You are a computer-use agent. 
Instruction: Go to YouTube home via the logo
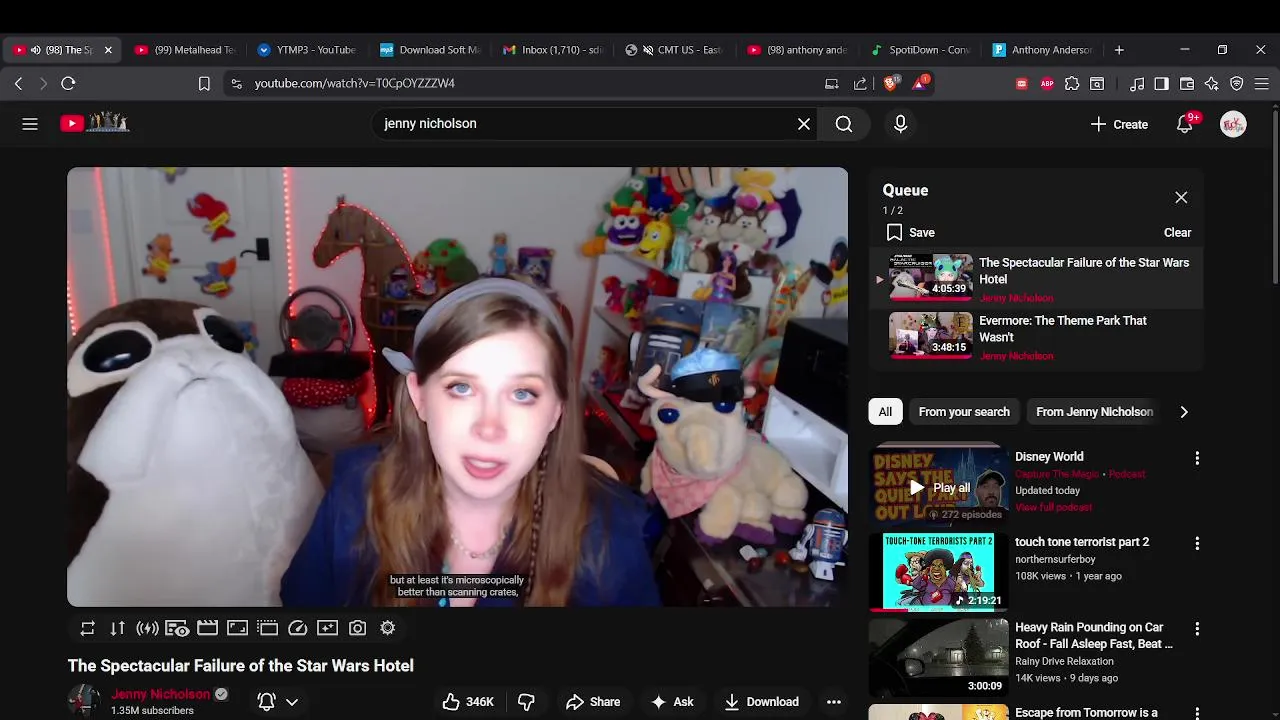point(94,123)
